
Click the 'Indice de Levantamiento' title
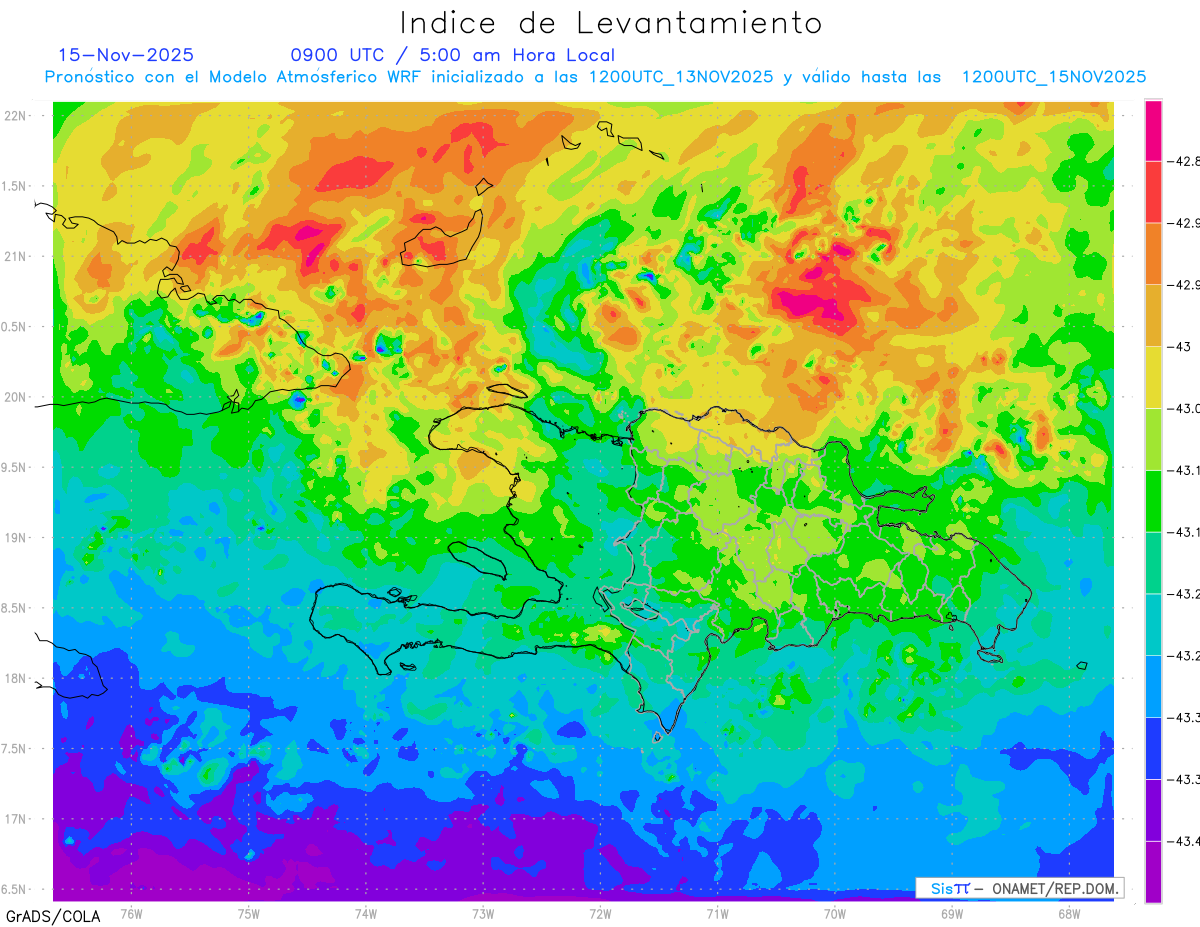pos(611,23)
